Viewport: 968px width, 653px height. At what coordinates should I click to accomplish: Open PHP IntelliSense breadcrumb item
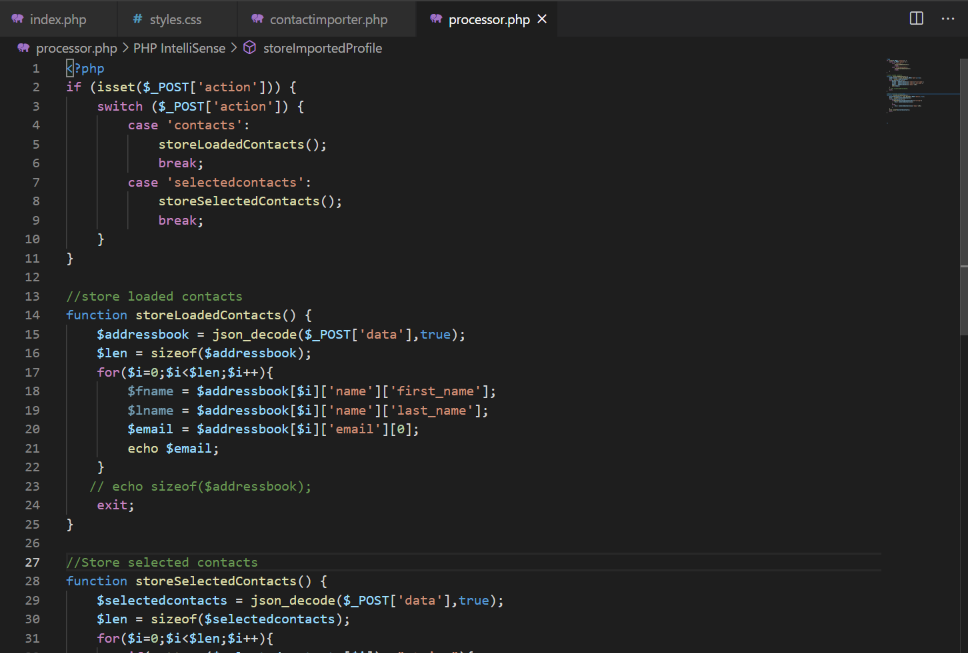click(179, 48)
